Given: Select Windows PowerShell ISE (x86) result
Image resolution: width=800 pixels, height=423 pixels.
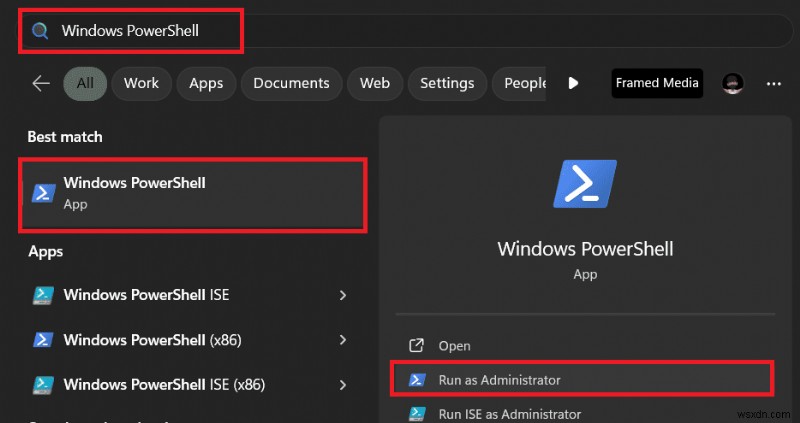Looking at the screenshot, I should coord(193,385).
